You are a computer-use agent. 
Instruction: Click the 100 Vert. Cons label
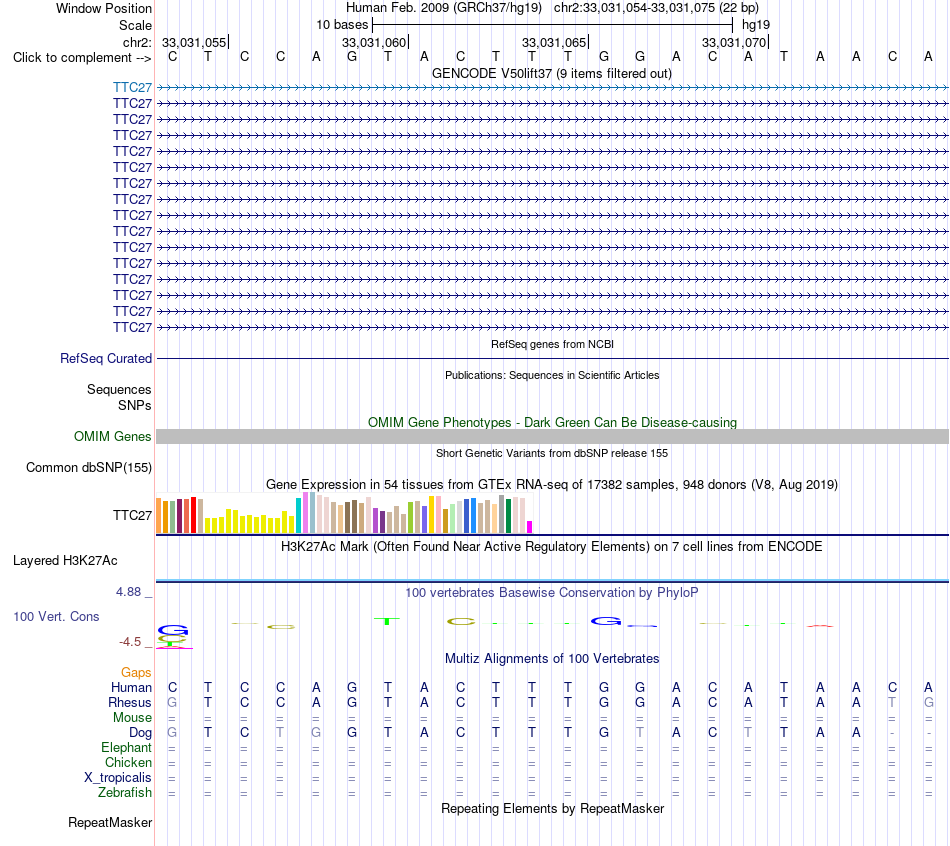[x=56, y=616]
